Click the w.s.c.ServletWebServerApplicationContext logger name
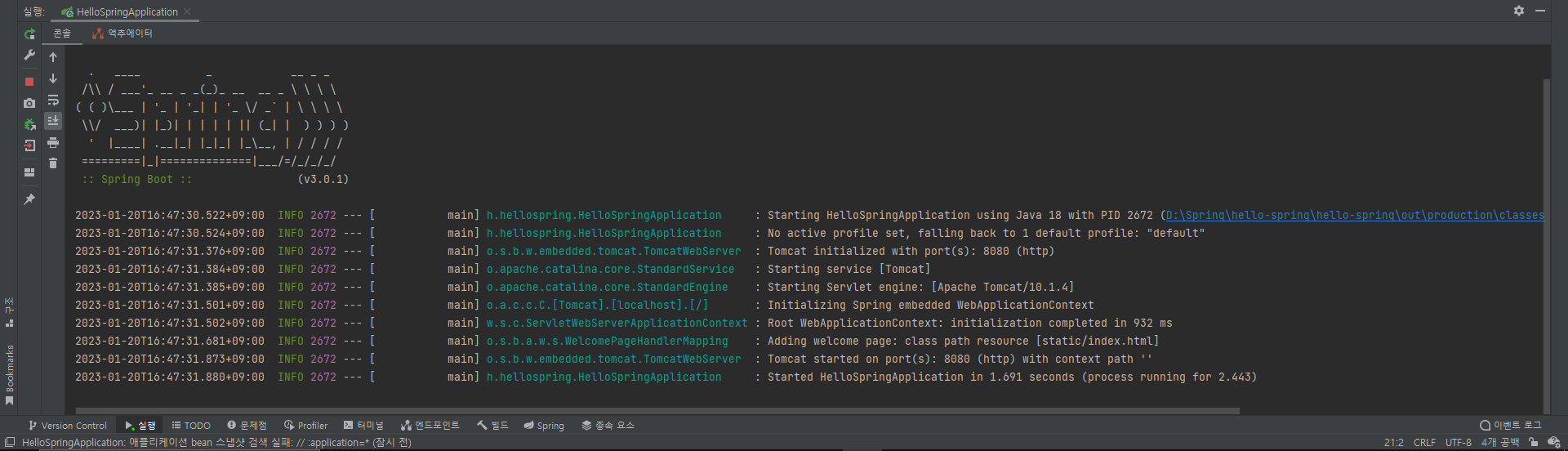Screen dimensions: 1568x451 click(x=617, y=324)
